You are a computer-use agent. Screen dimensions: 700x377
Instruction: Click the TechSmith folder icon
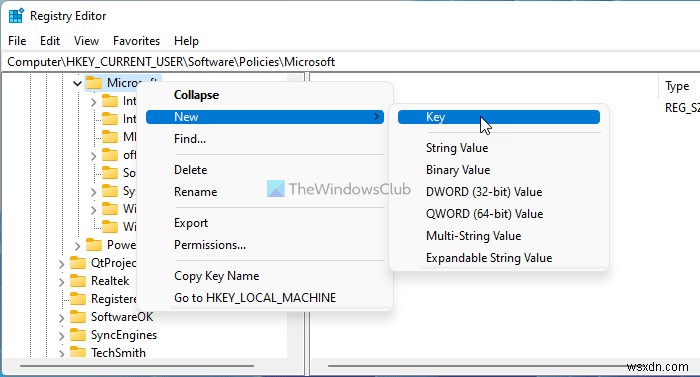point(78,352)
